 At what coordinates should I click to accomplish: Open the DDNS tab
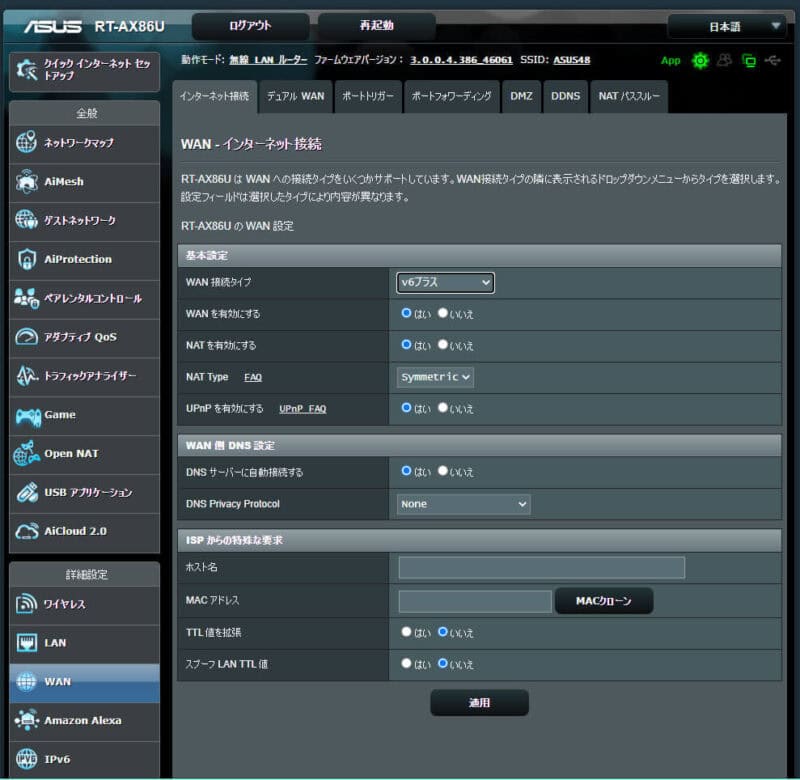[566, 97]
